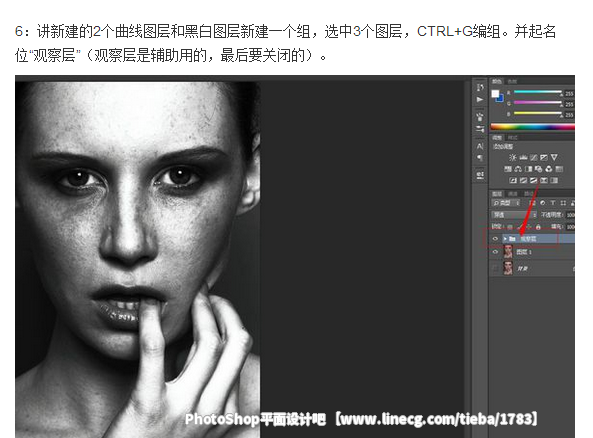Filter layers by type layers

point(553,203)
